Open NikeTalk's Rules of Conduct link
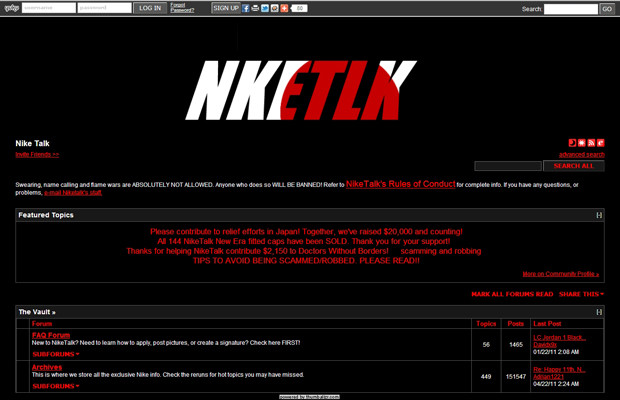Viewport: 620px width, 400px height. (400, 184)
